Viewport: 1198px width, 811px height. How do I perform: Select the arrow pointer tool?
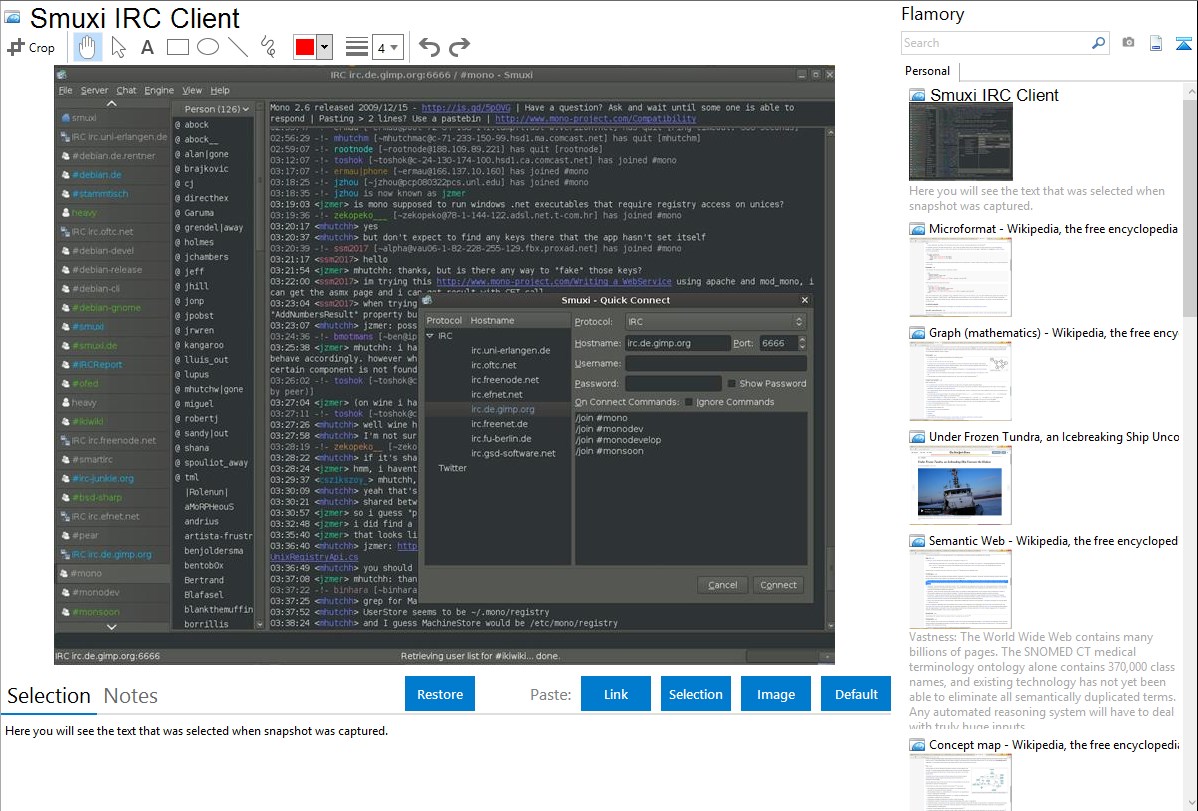(x=118, y=47)
